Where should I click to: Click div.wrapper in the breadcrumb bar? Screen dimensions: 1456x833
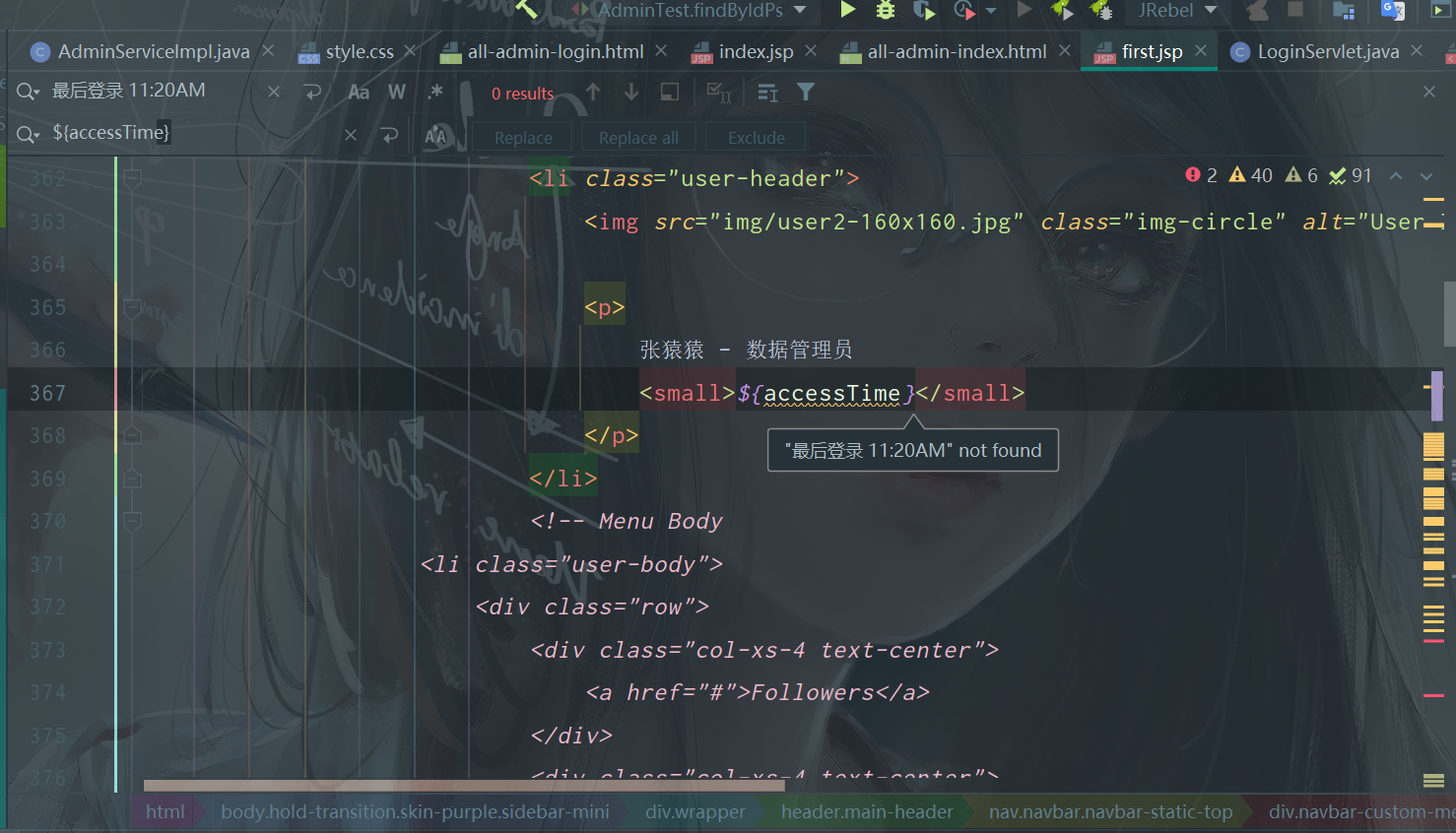tap(695, 812)
